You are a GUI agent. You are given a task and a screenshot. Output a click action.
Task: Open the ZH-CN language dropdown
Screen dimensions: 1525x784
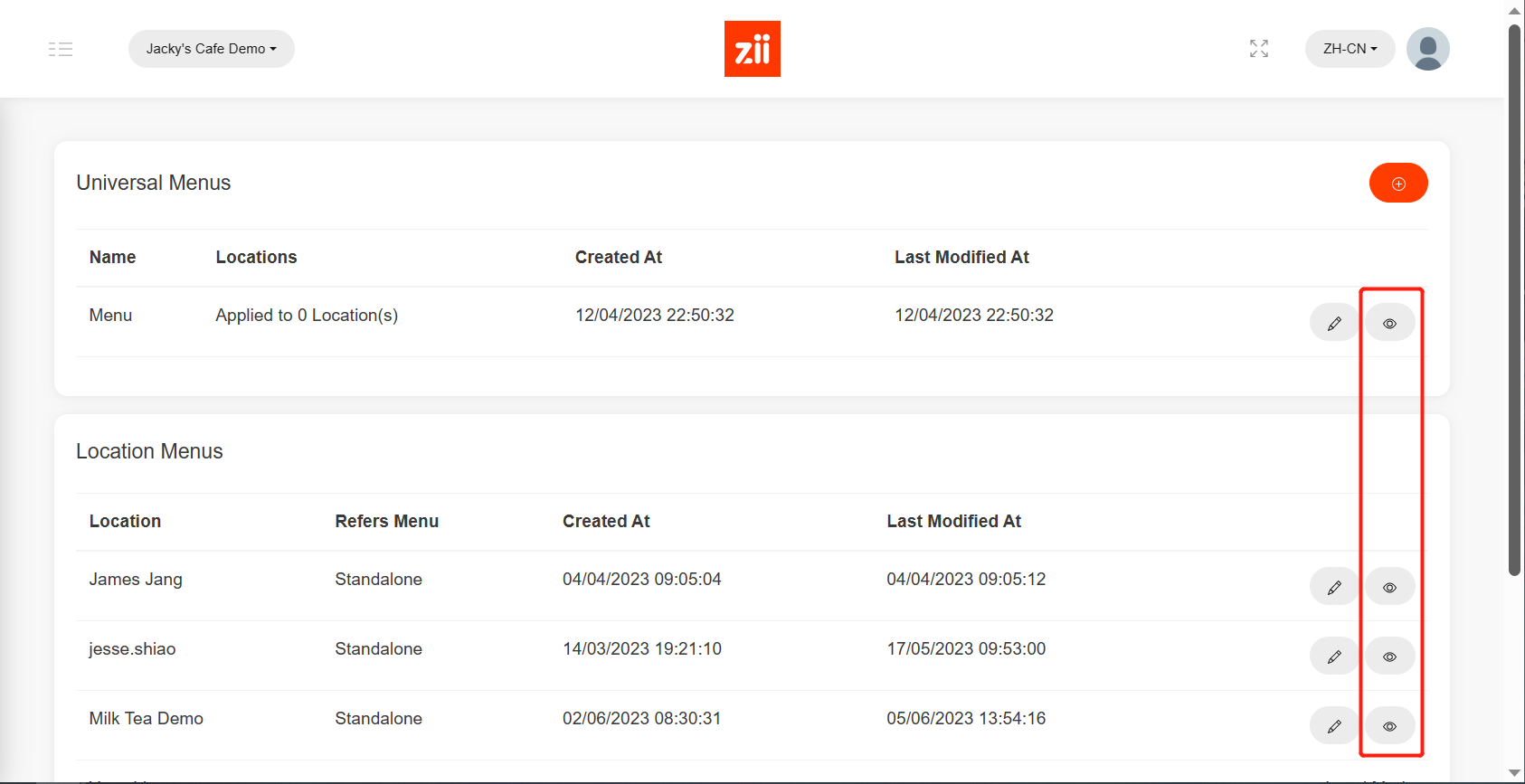pos(1349,49)
